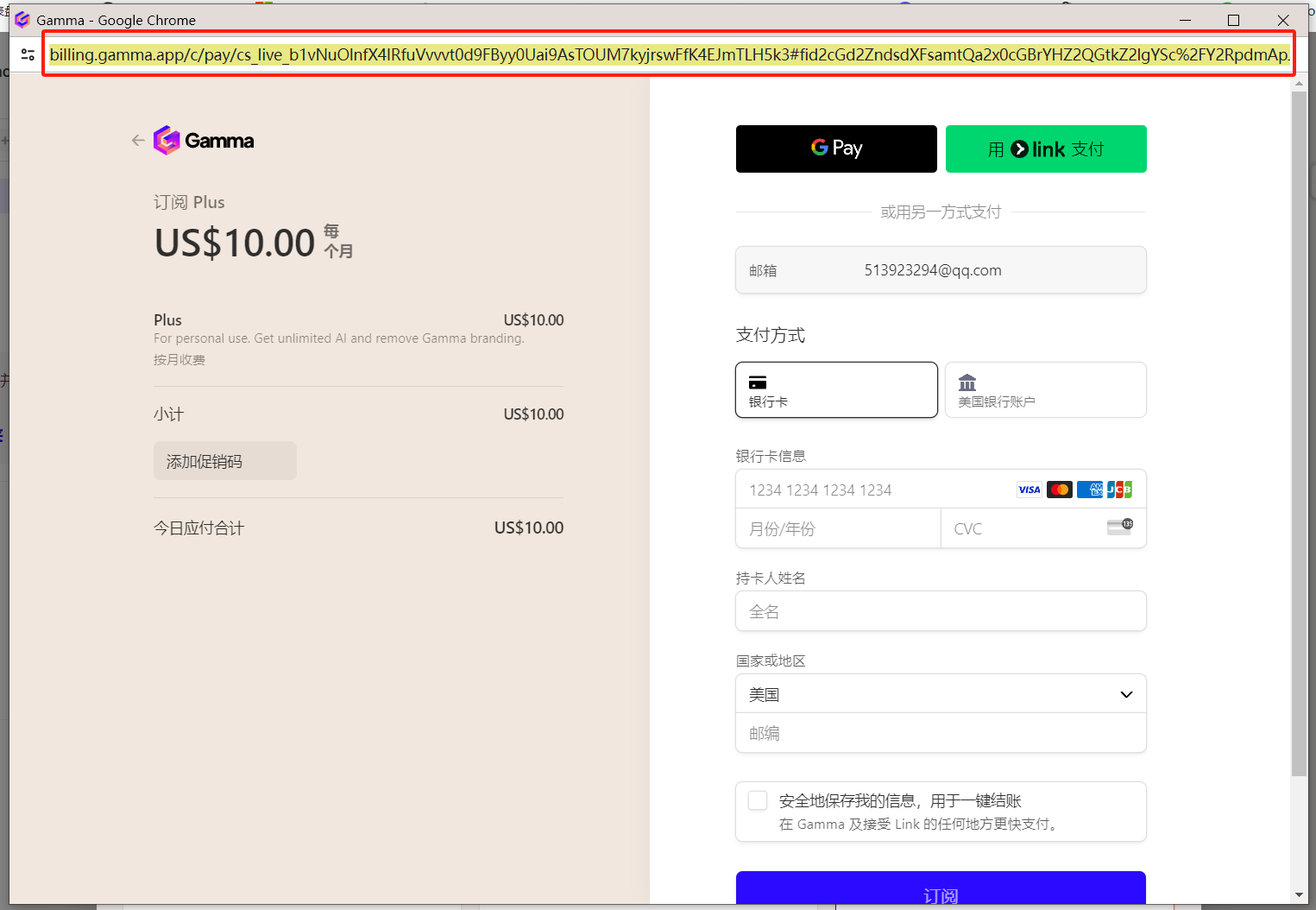
Task: Click 添加促销码 promo code button
Action: point(225,461)
